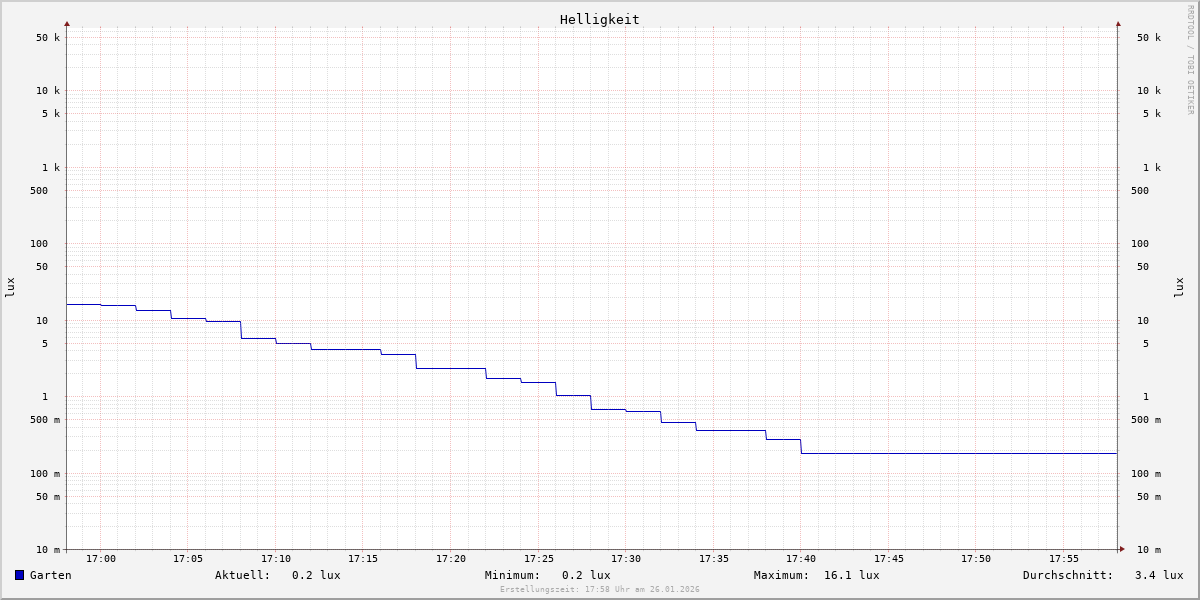
Task: Click the chart title "Helligkeit"
Action: tap(600, 19)
